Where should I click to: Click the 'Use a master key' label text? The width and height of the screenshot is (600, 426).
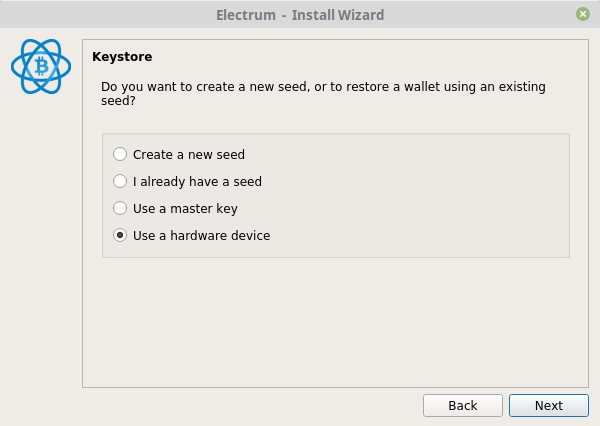coord(185,209)
